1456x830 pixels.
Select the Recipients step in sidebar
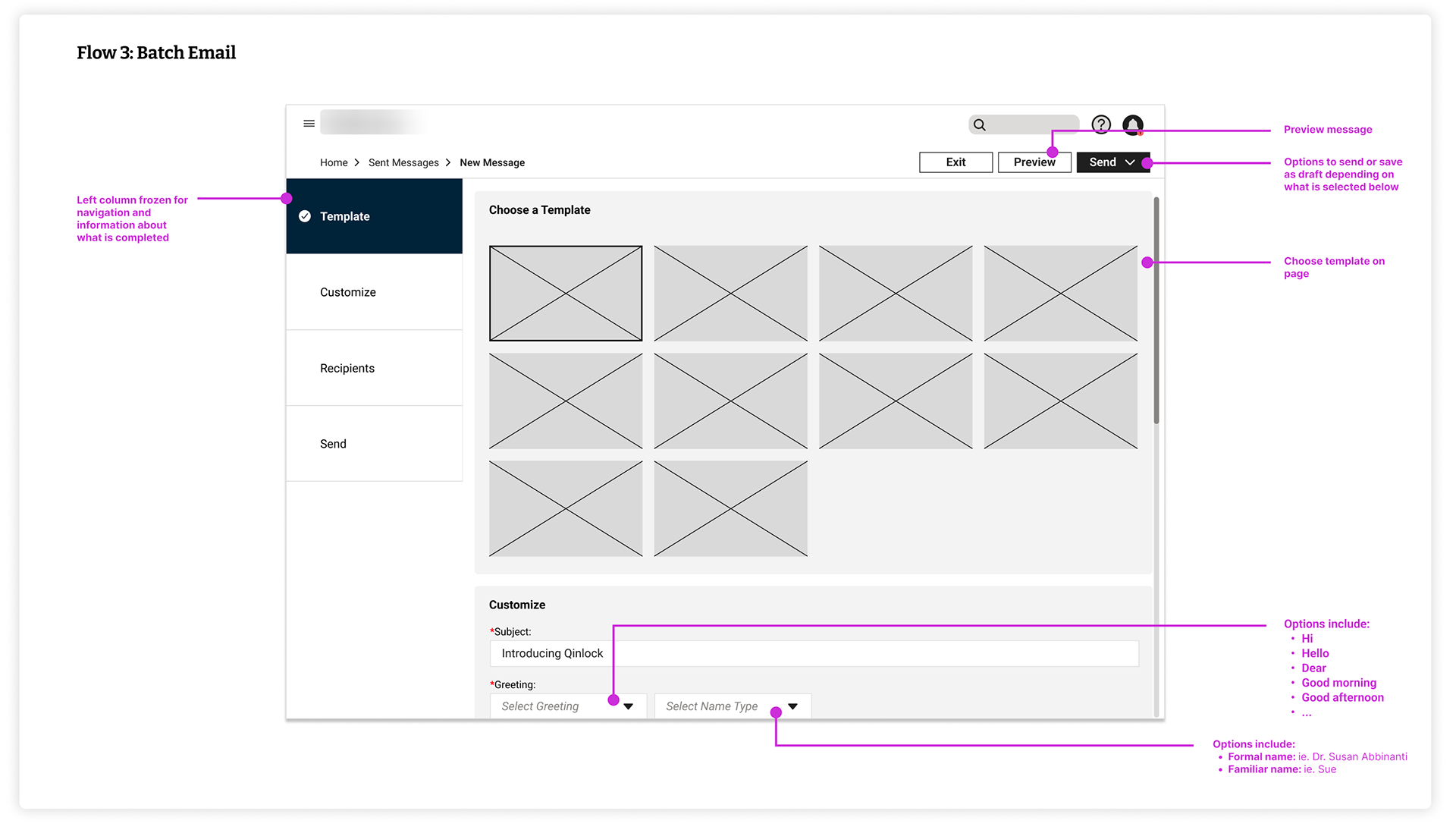[x=374, y=368]
